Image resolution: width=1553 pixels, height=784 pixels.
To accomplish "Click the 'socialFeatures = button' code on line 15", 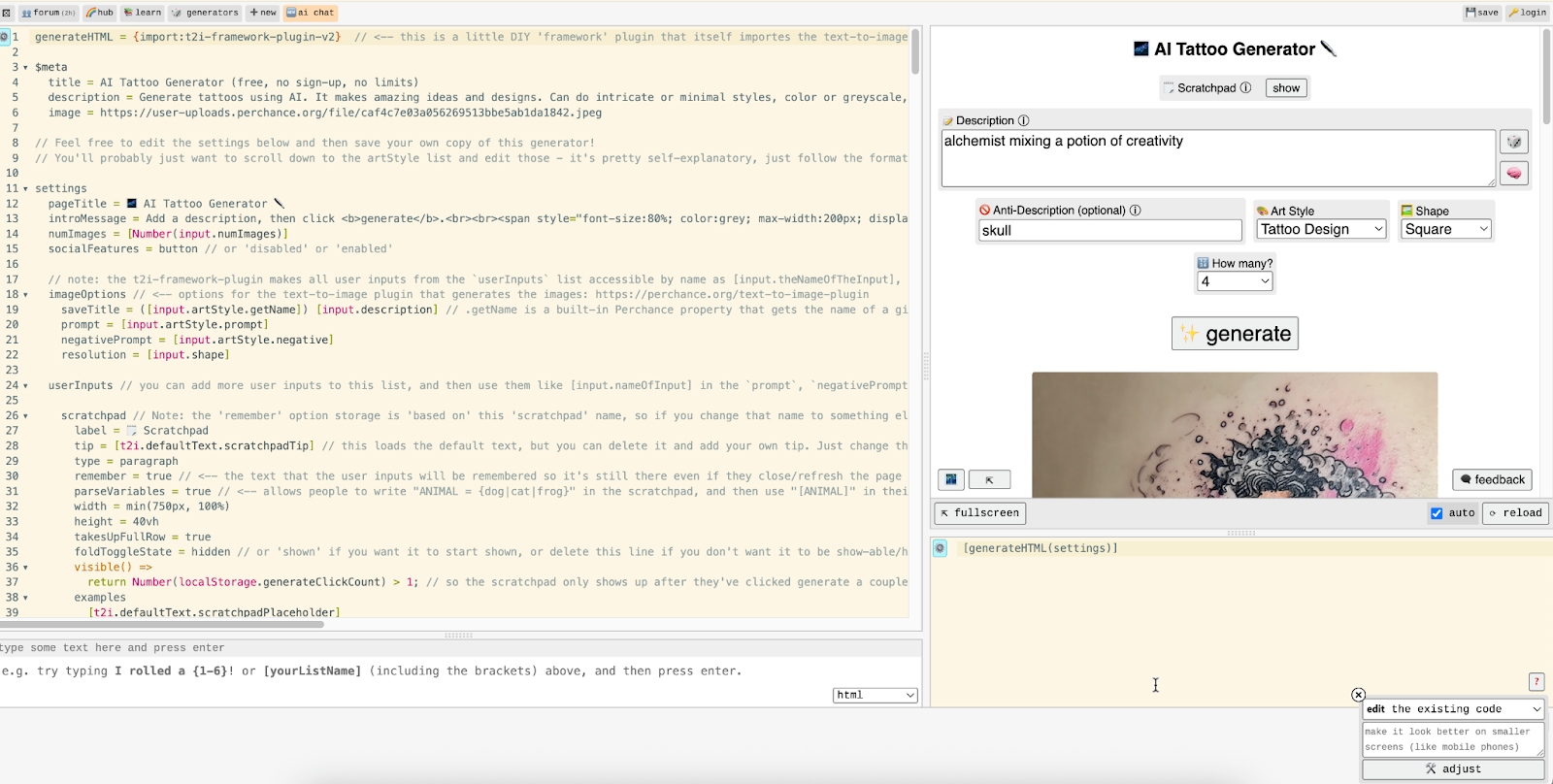I will [x=123, y=249].
